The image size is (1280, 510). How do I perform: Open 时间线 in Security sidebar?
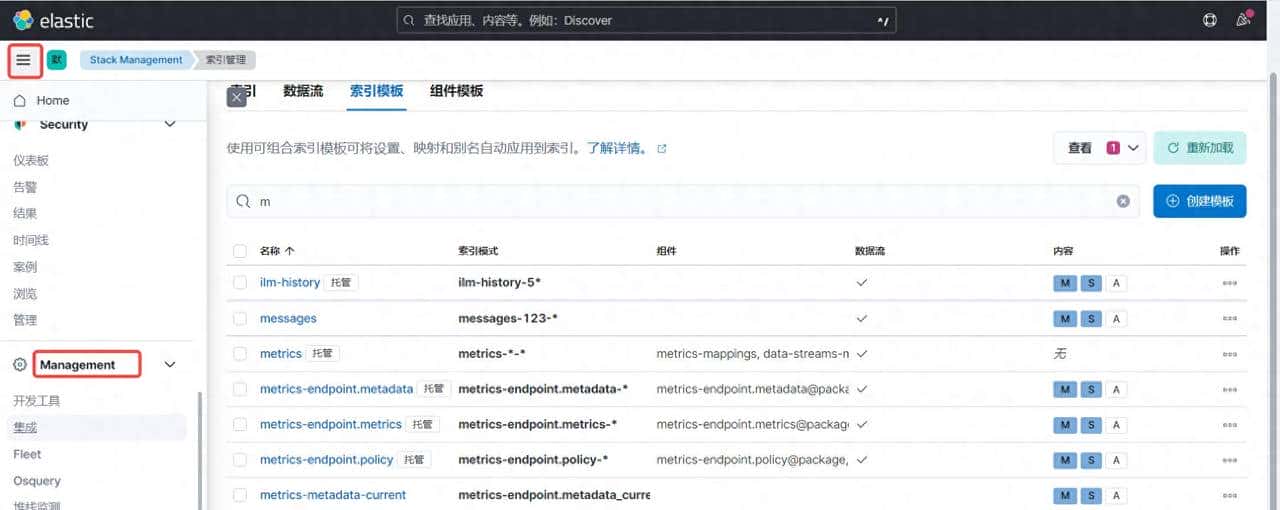(31, 240)
